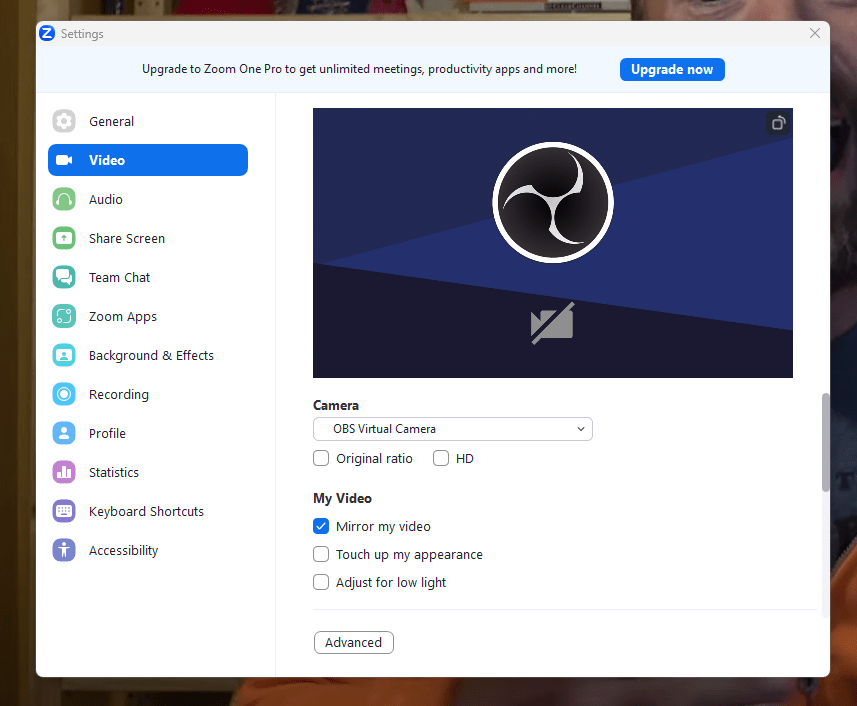Open Profile settings tab
This screenshot has height=706, width=857.
(x=148, y=433)
